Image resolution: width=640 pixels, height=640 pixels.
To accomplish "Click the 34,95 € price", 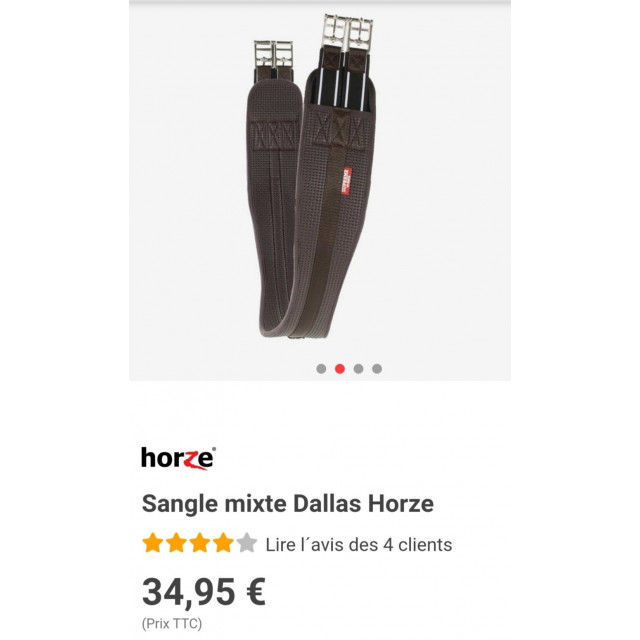I will tap(204, 592).
